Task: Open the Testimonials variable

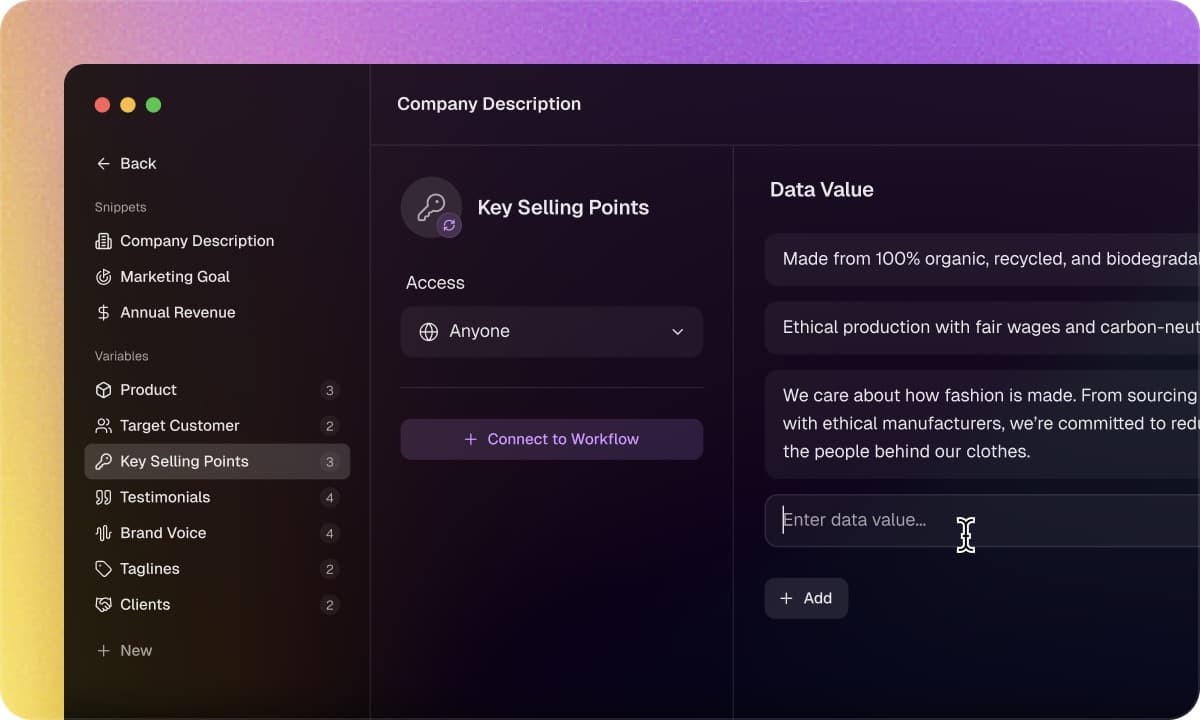Action: click(165, 497)
